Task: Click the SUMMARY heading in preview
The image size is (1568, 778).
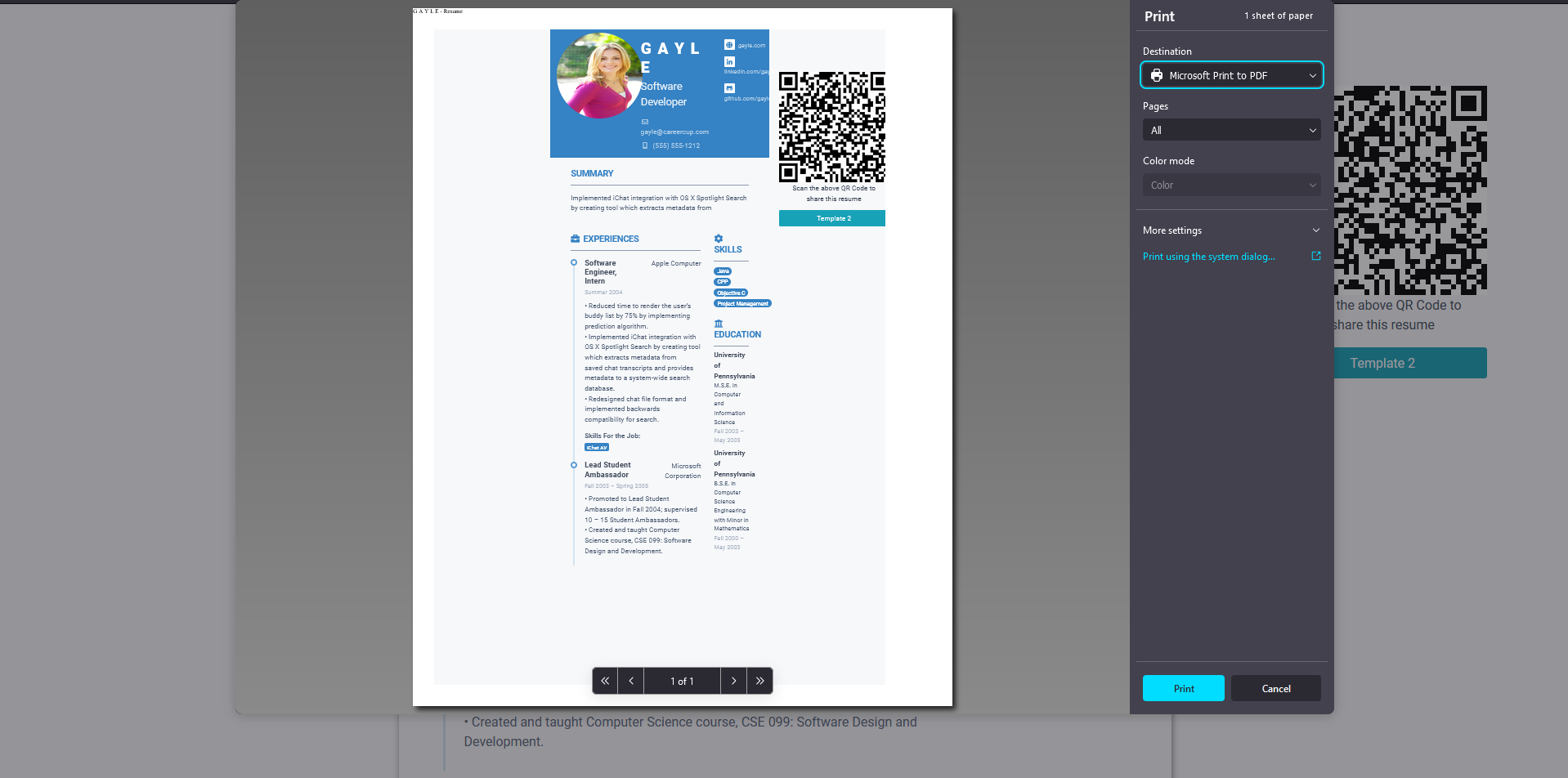Action: pyautogui.click(x=592, y=173)
